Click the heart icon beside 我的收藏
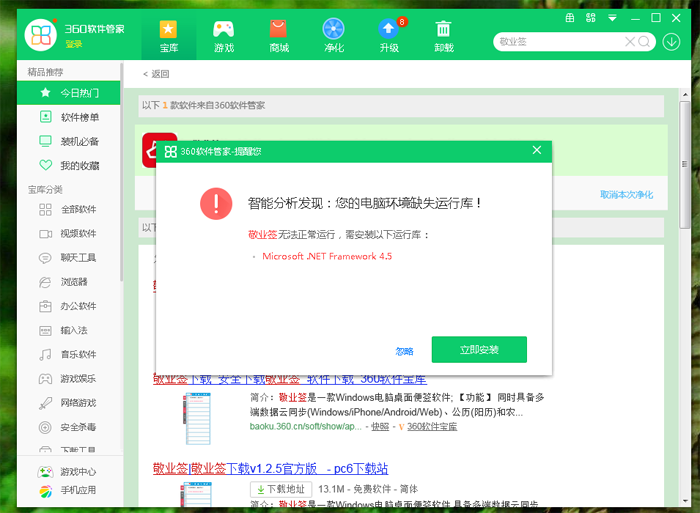Image resolution: width=700 pixels, height=513 pixels. point(46,165)
